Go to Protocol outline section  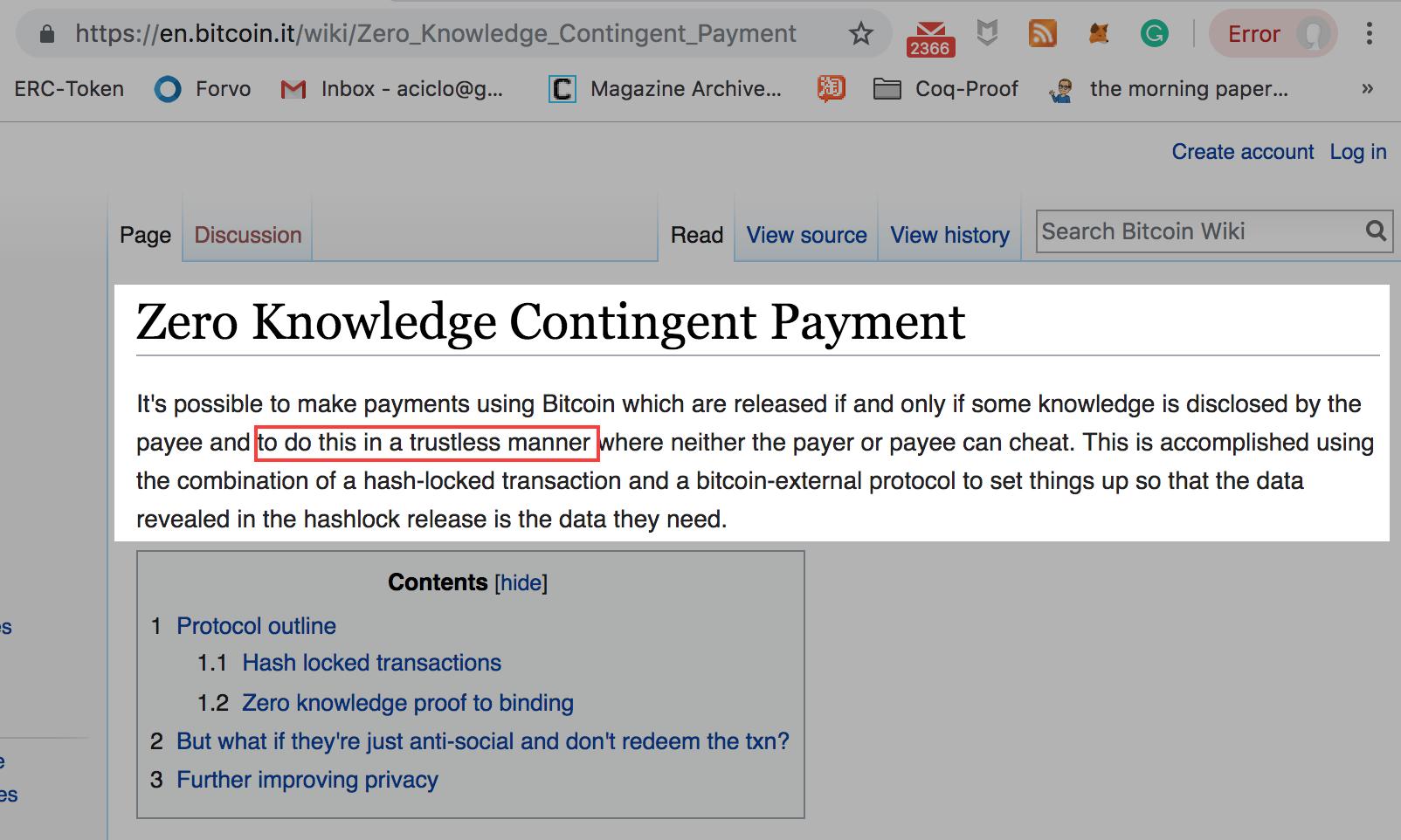[x=256, y=626]
